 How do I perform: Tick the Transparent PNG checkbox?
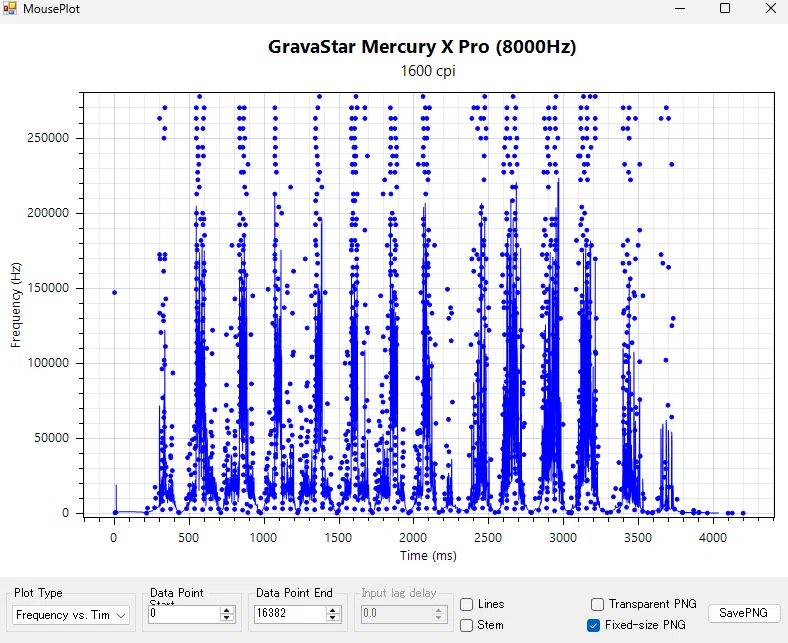pos(597,604)
